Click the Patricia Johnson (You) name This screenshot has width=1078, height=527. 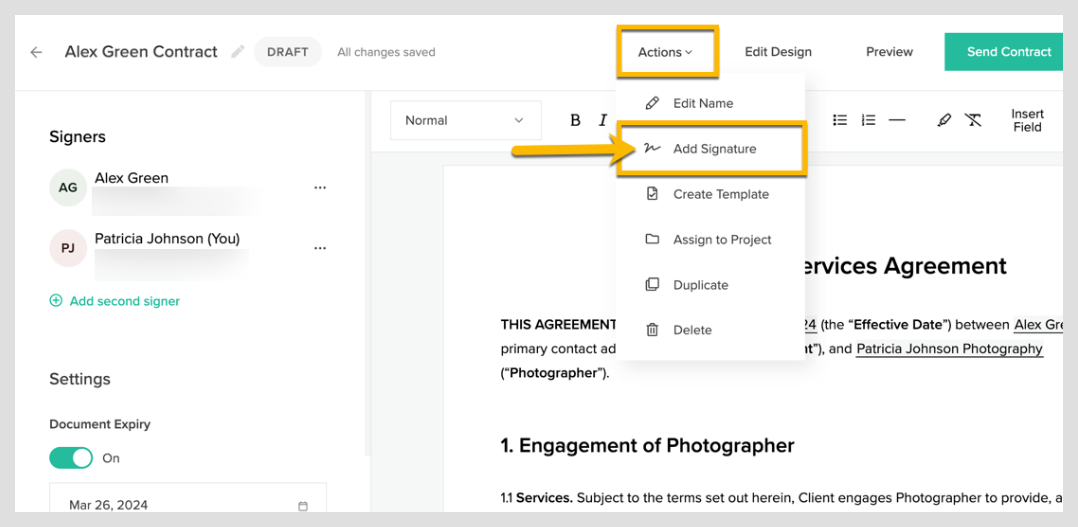(167, 239)
